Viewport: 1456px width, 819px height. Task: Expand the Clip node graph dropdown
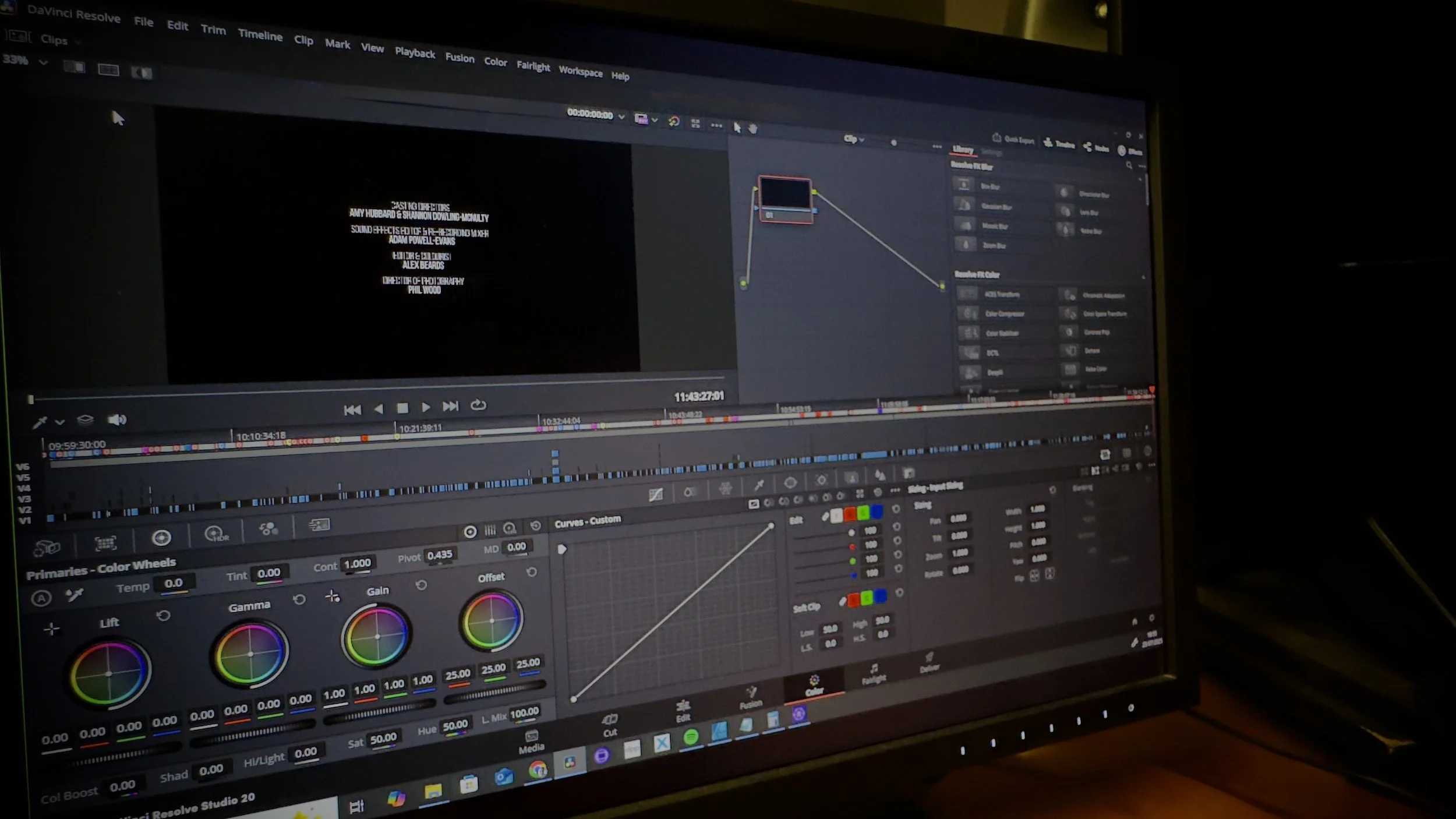click(854, 139)
